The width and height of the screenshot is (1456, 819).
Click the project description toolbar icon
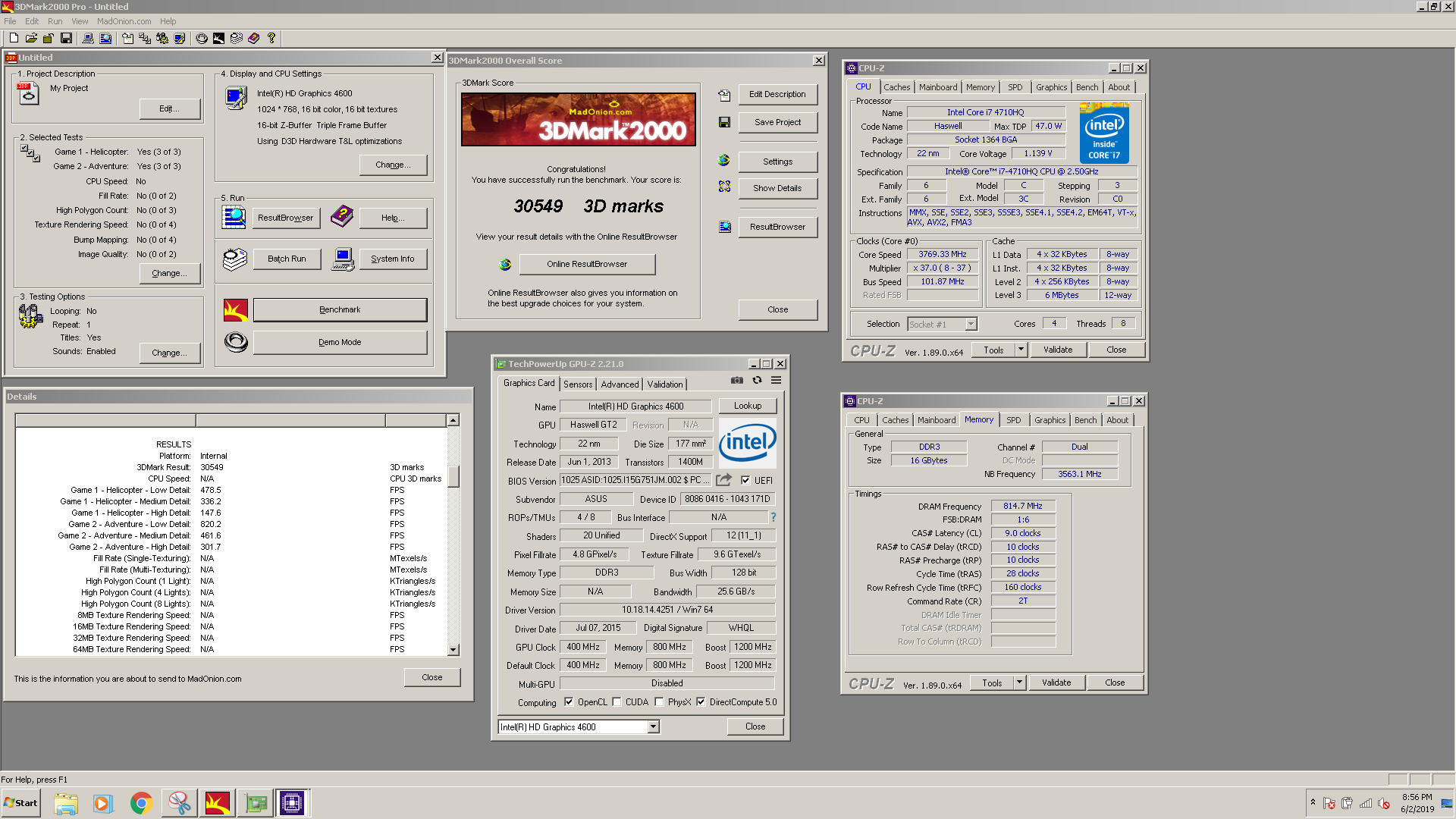[x=127, y=38]
